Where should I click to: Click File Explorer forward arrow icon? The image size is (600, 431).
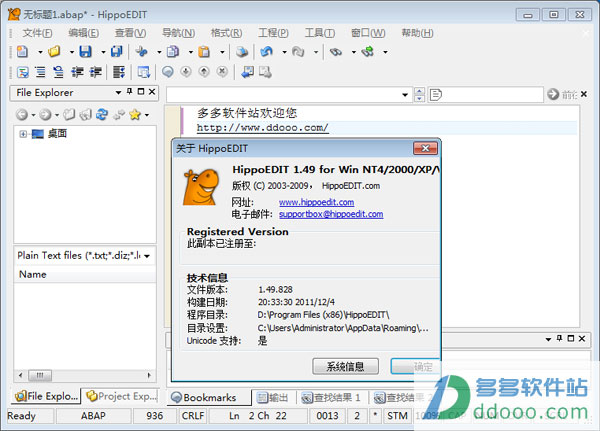pyautogui.click(x=45, y=114)
